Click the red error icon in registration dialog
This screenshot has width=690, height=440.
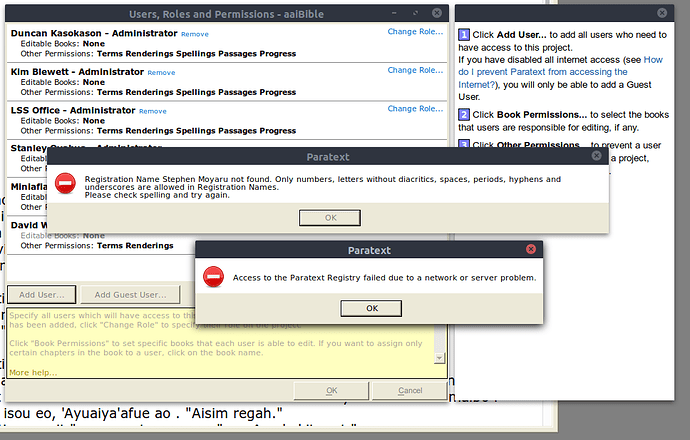point(65,183)
